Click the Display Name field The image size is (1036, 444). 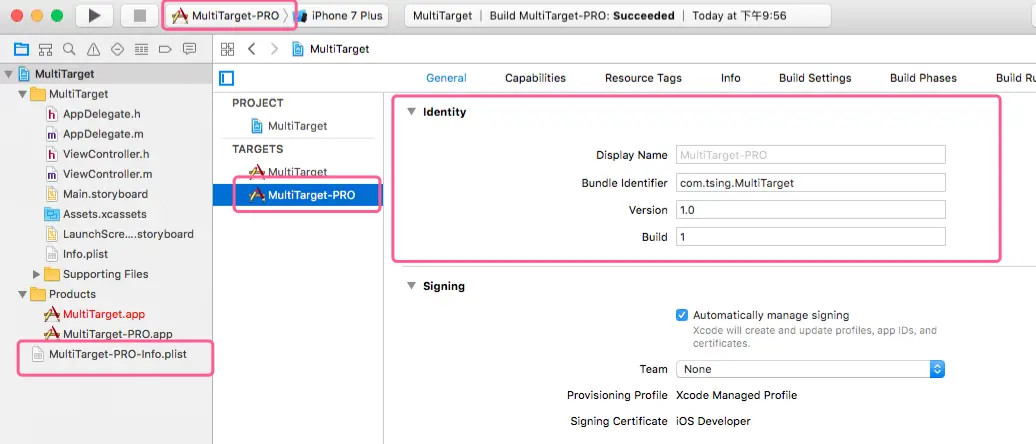(x=811, y=155)
